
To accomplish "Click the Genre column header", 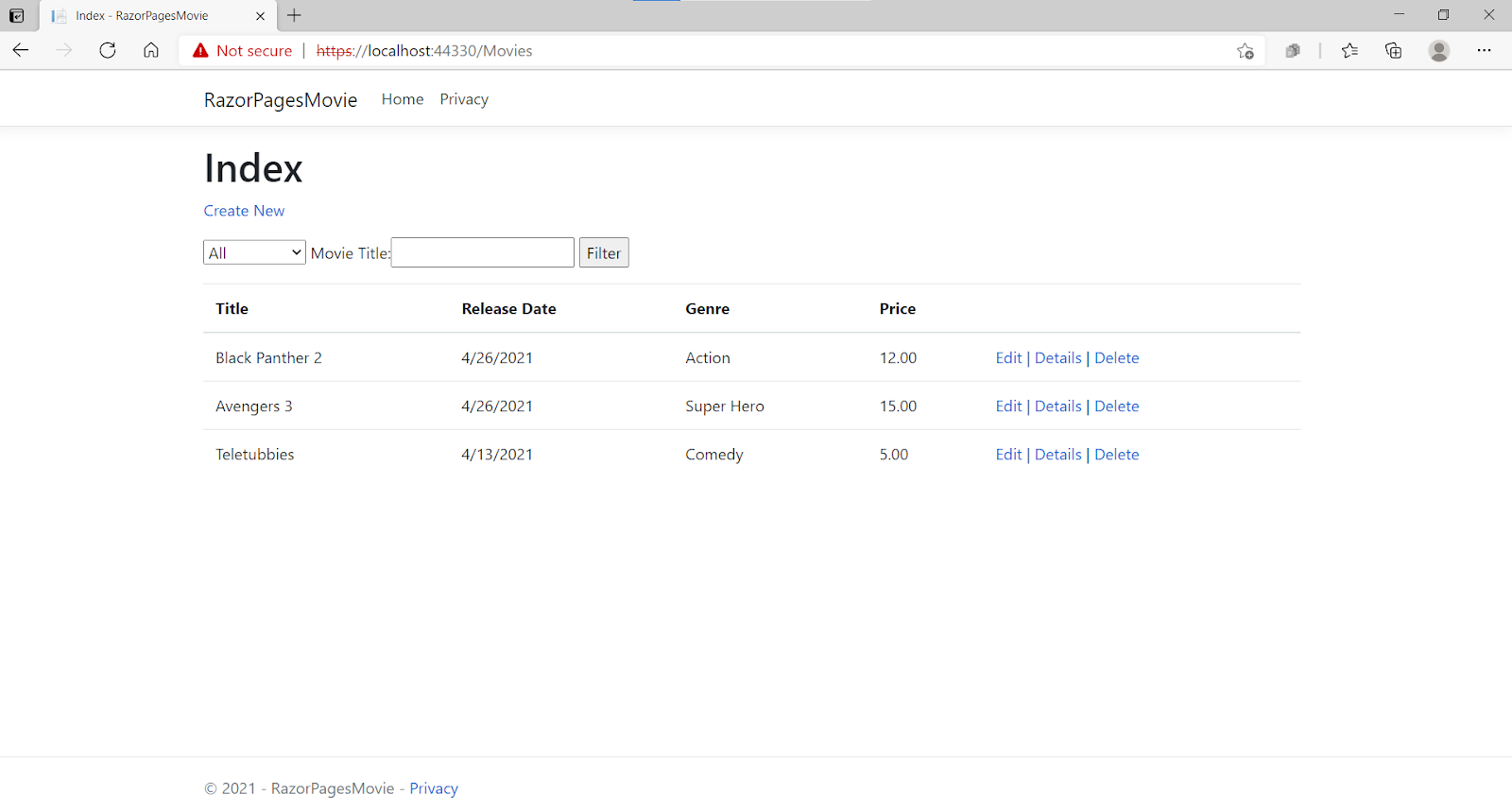I will (707, 308).
